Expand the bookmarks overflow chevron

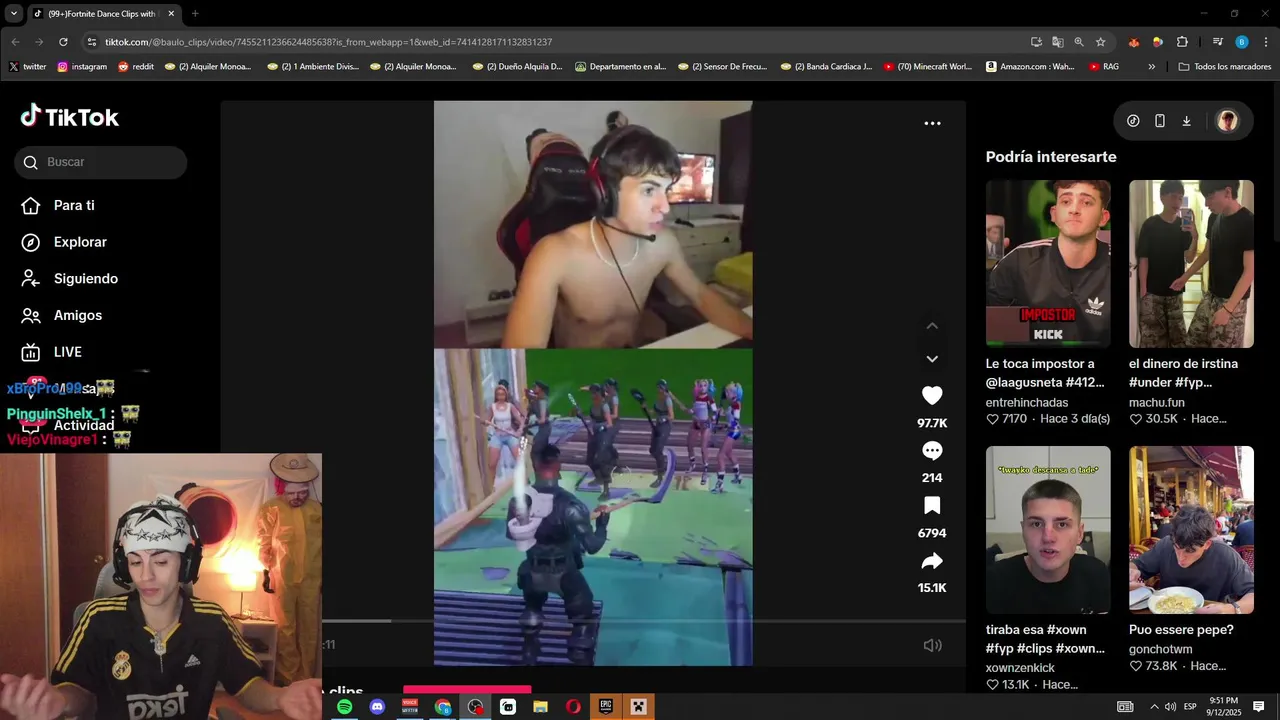click(1151, 67)
